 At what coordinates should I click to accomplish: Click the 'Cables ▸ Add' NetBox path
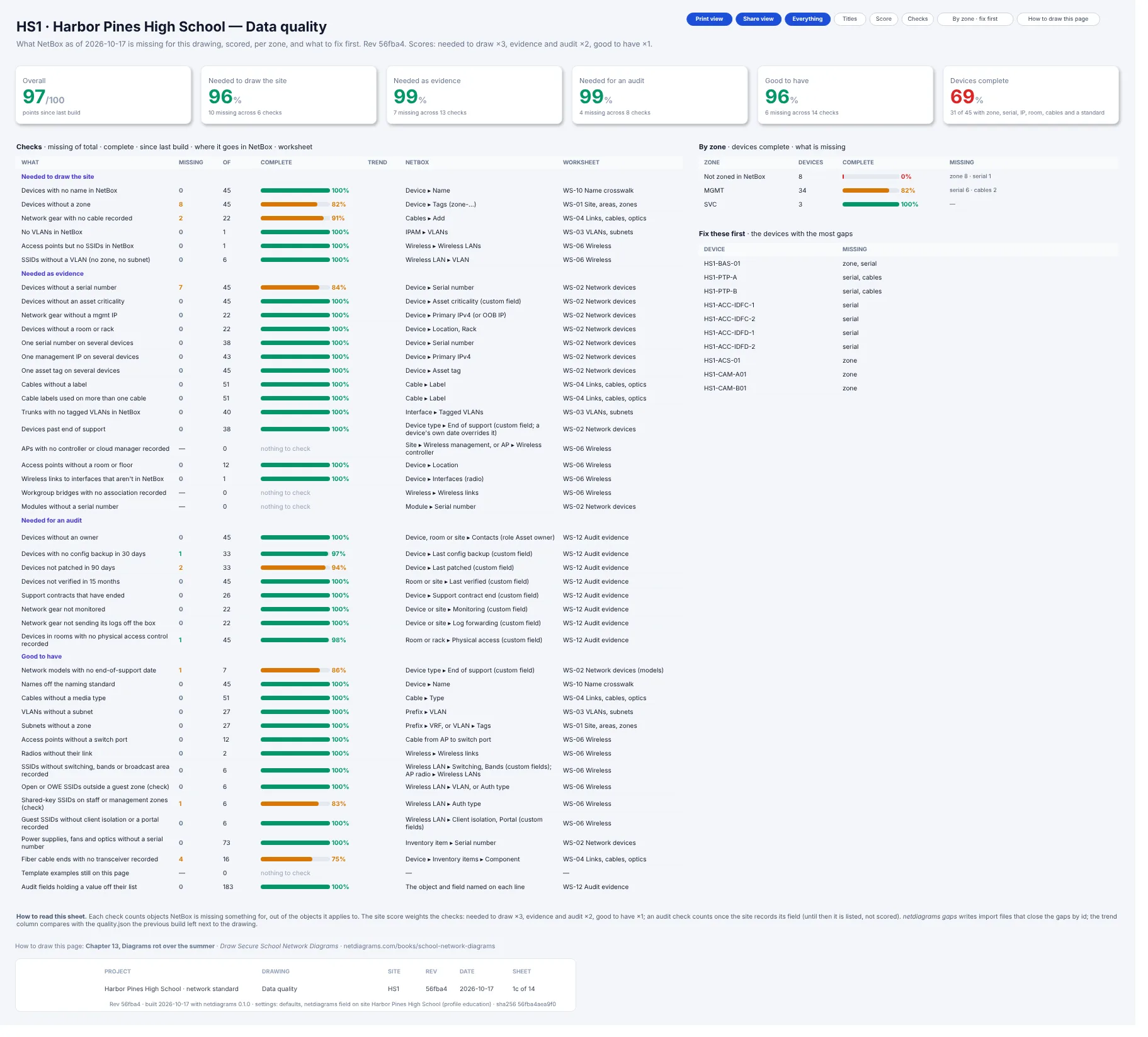(x=425, y=218)
